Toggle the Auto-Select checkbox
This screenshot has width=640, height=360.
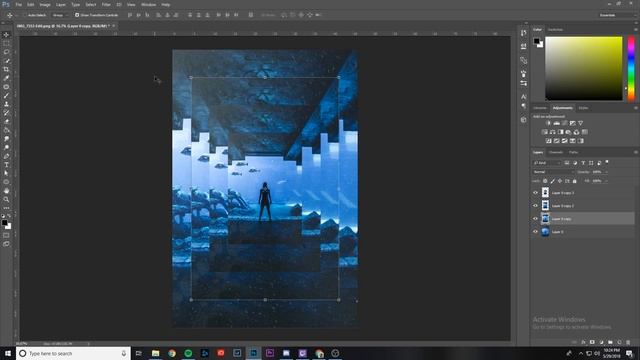coord(24,15)
